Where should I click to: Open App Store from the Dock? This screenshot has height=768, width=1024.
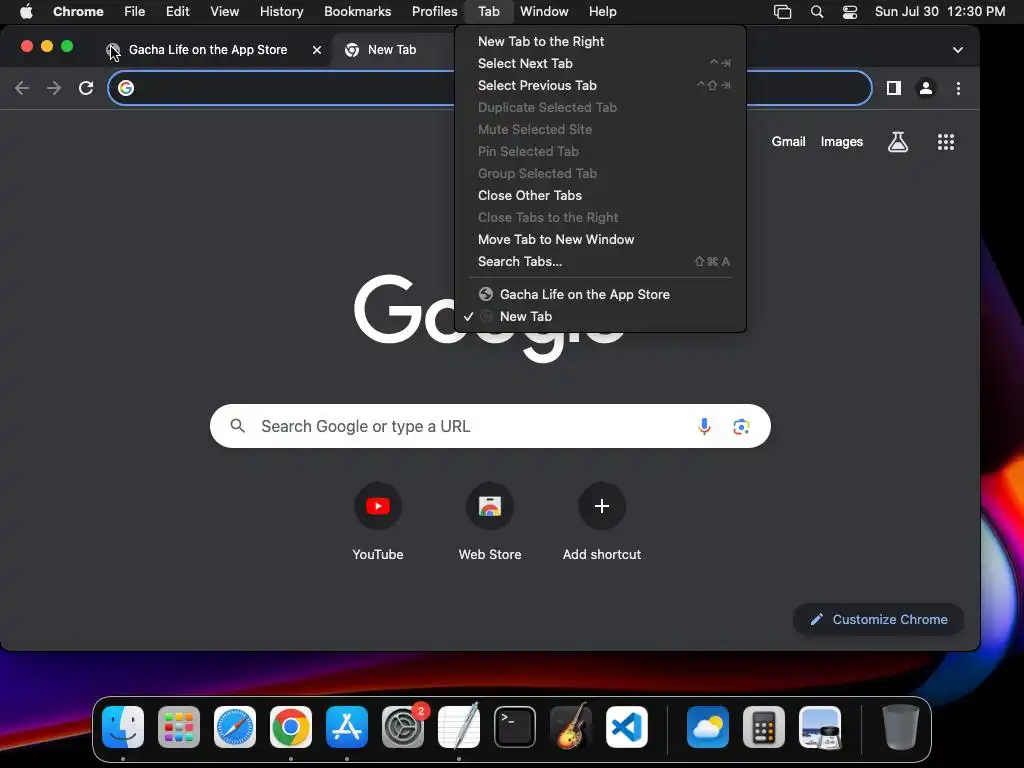tap(347, 727)
